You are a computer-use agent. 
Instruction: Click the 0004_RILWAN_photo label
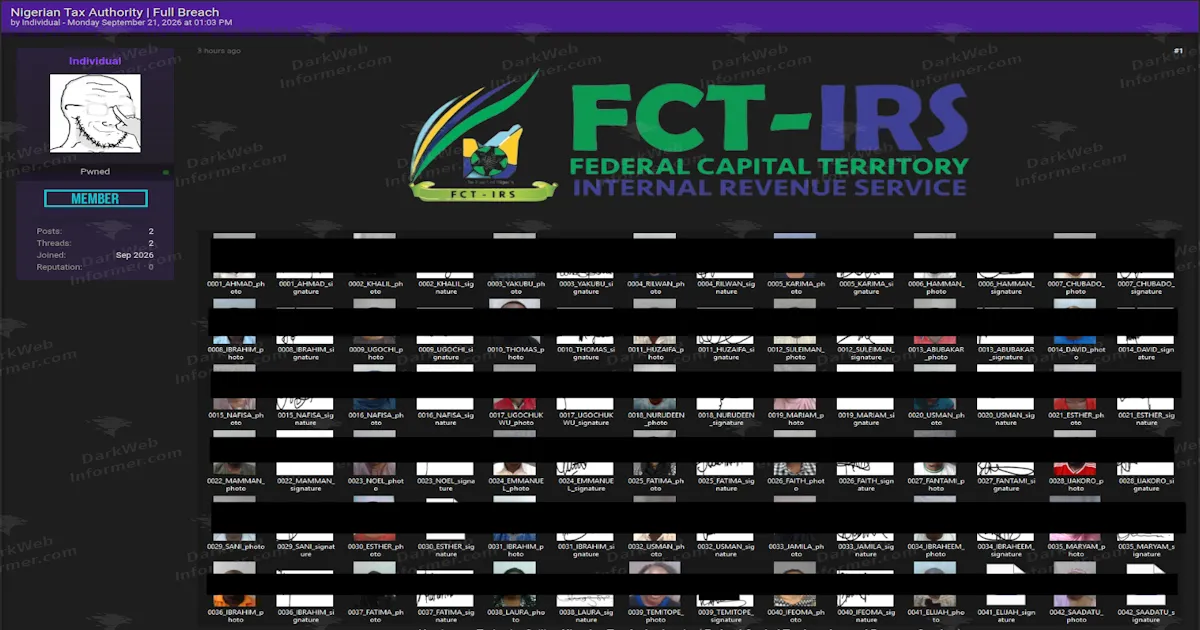click(x=656, y=288)
